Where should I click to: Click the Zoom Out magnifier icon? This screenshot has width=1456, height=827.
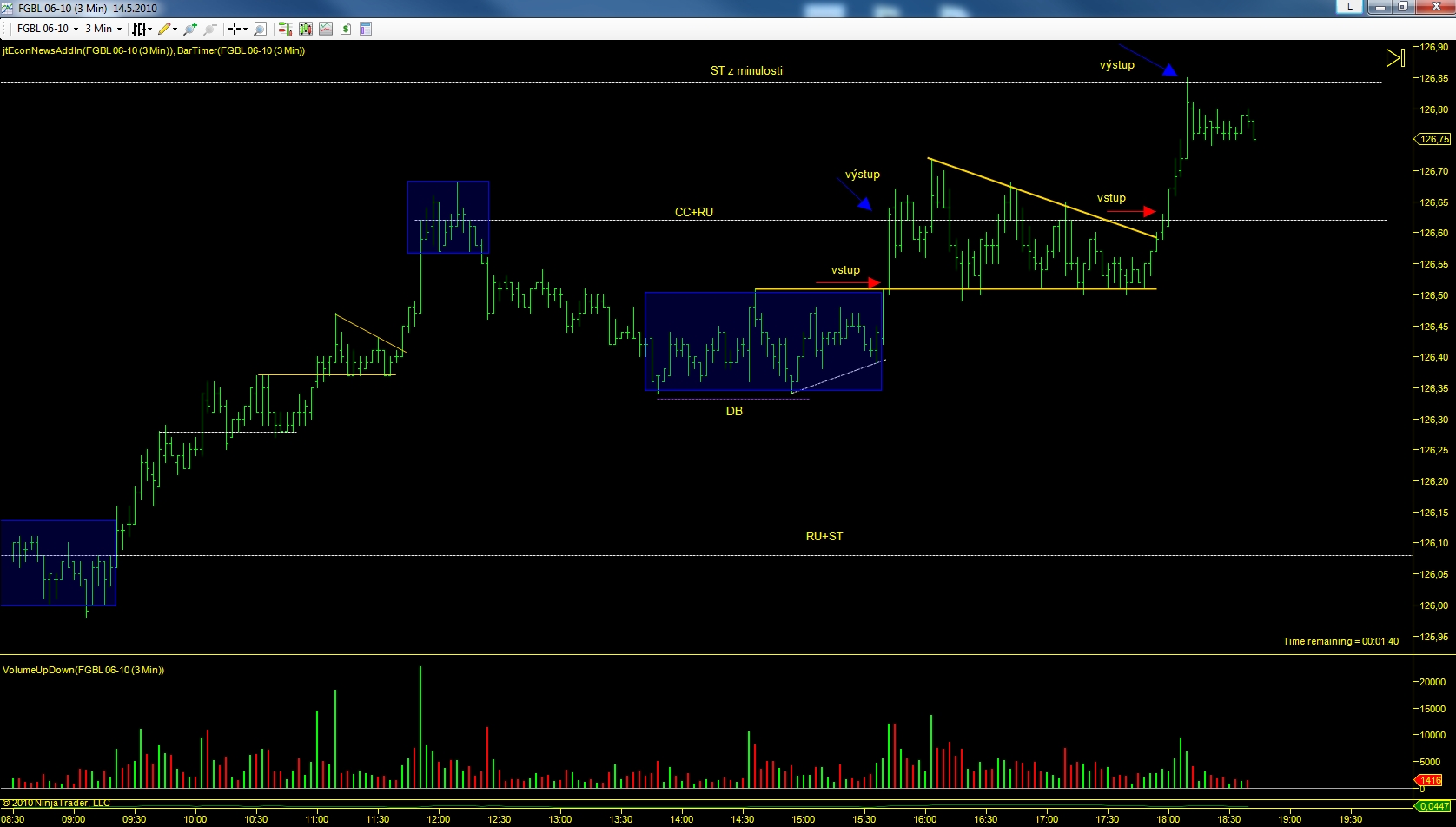pos(209,29)
